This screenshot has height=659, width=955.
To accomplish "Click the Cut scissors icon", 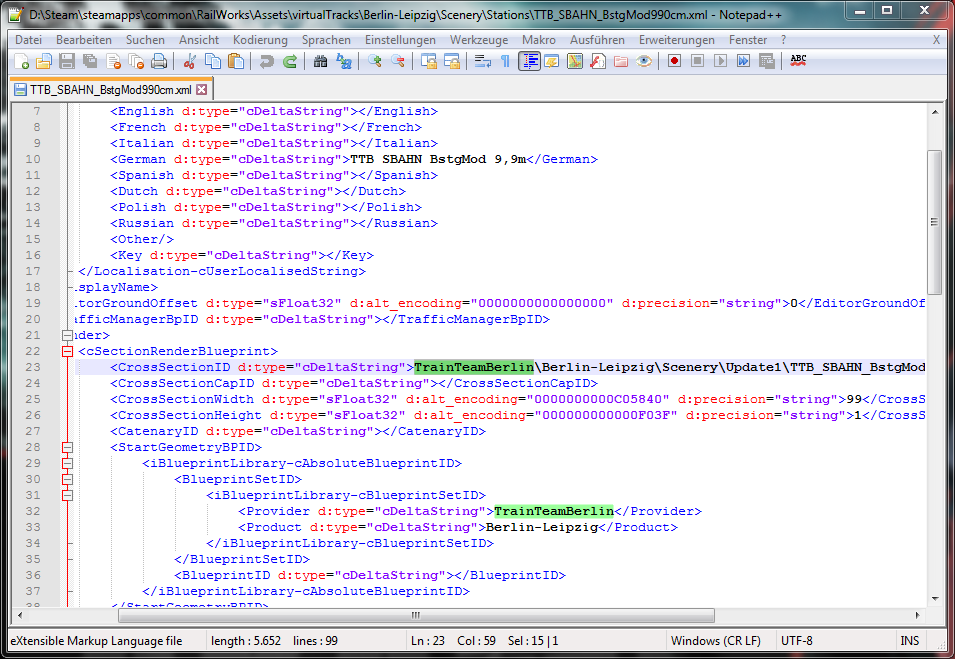I will tap(189, 62).
